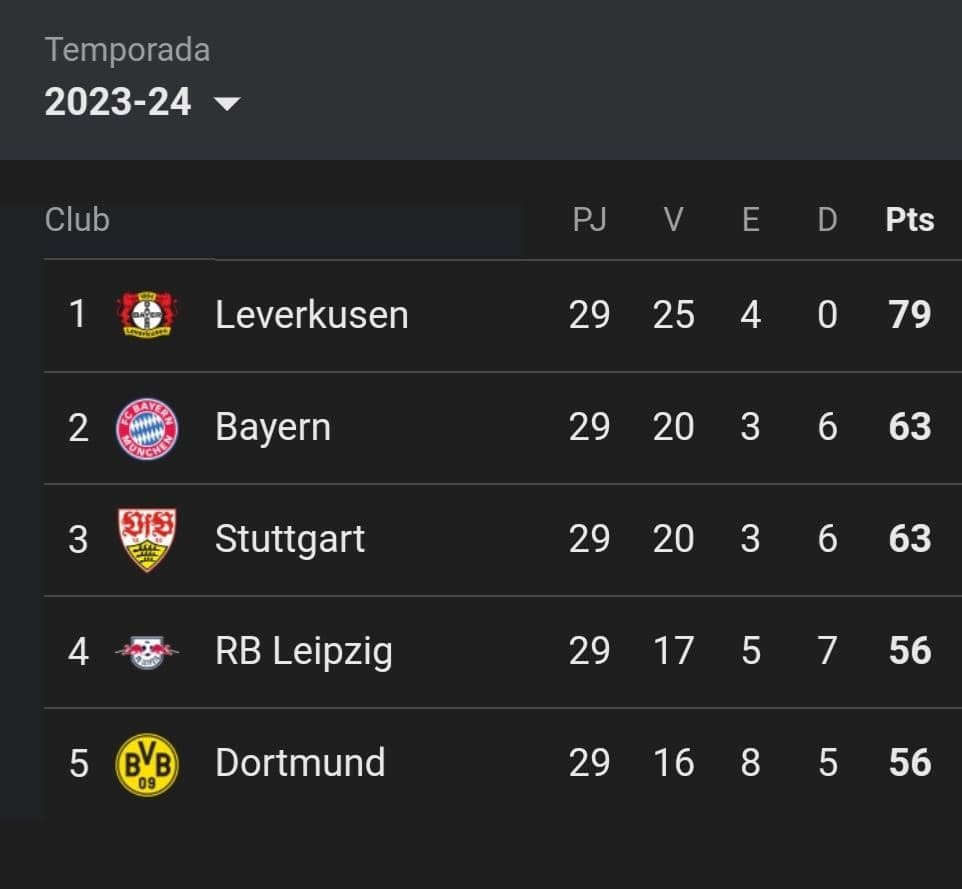Click the Club column header
This screenshot has height=889, width=962.
point(77,219)
